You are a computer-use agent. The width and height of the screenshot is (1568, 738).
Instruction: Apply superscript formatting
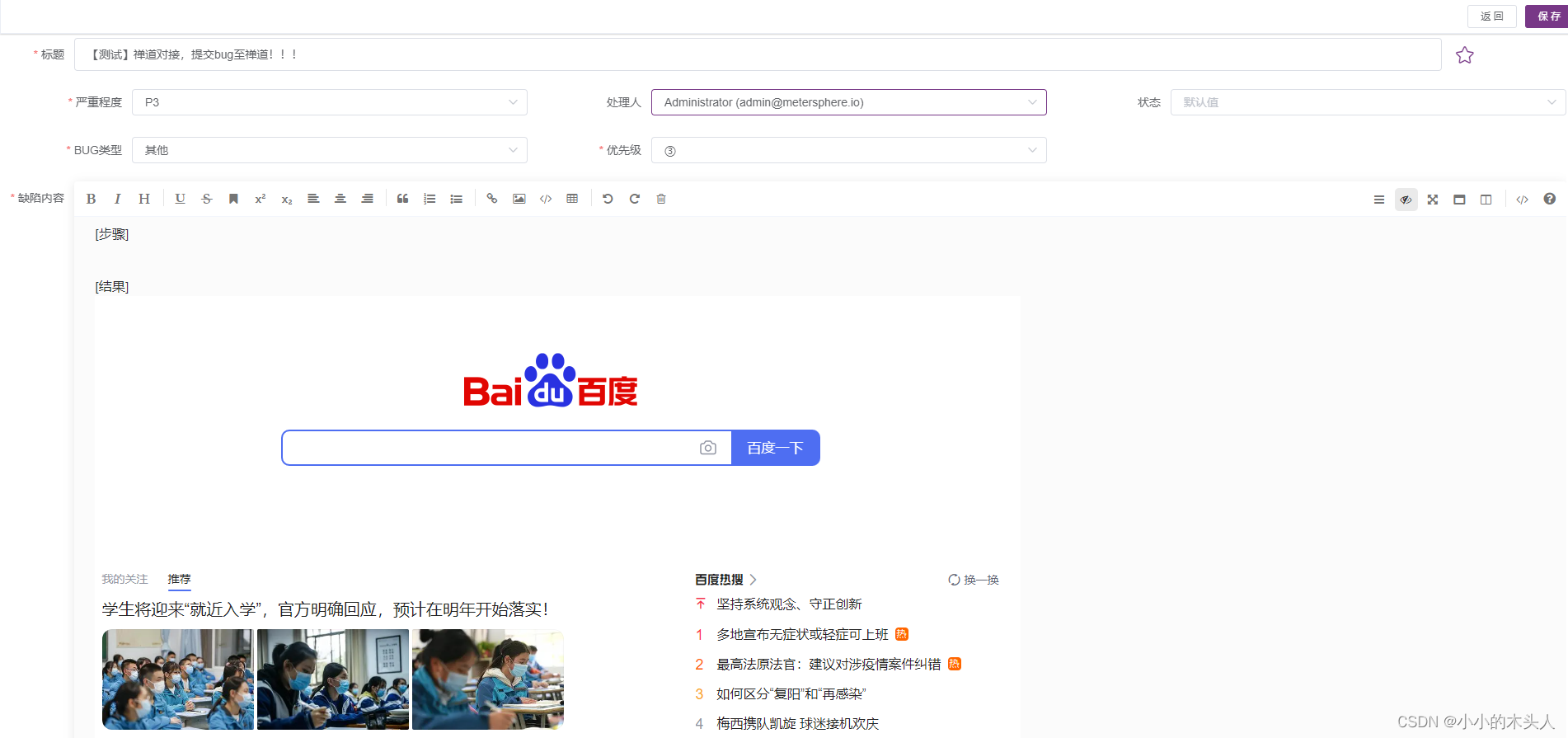(261, 199)
